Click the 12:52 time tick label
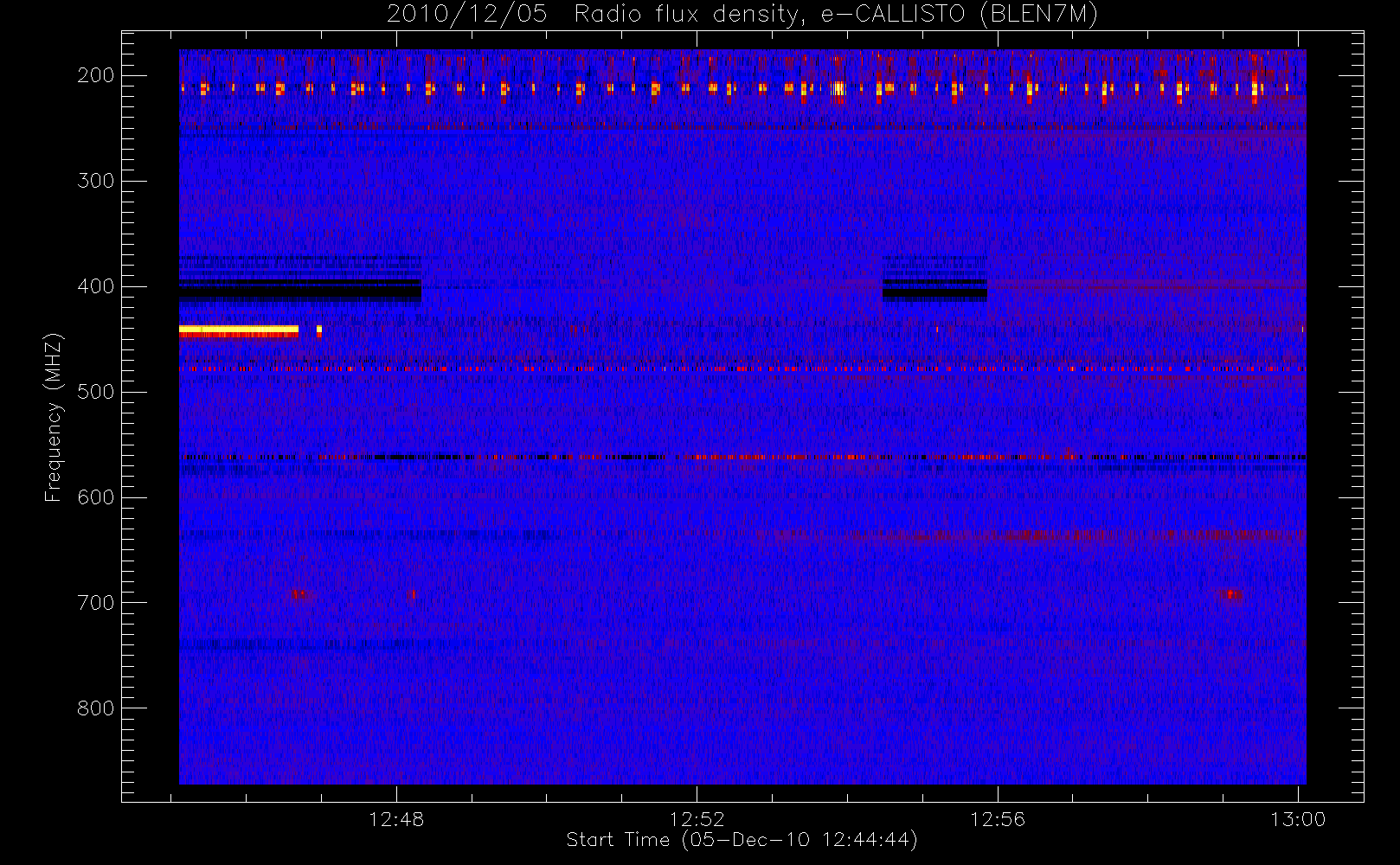Viewport: 1400px width, 865px height. pyautogui.click(x=697, y=819)
